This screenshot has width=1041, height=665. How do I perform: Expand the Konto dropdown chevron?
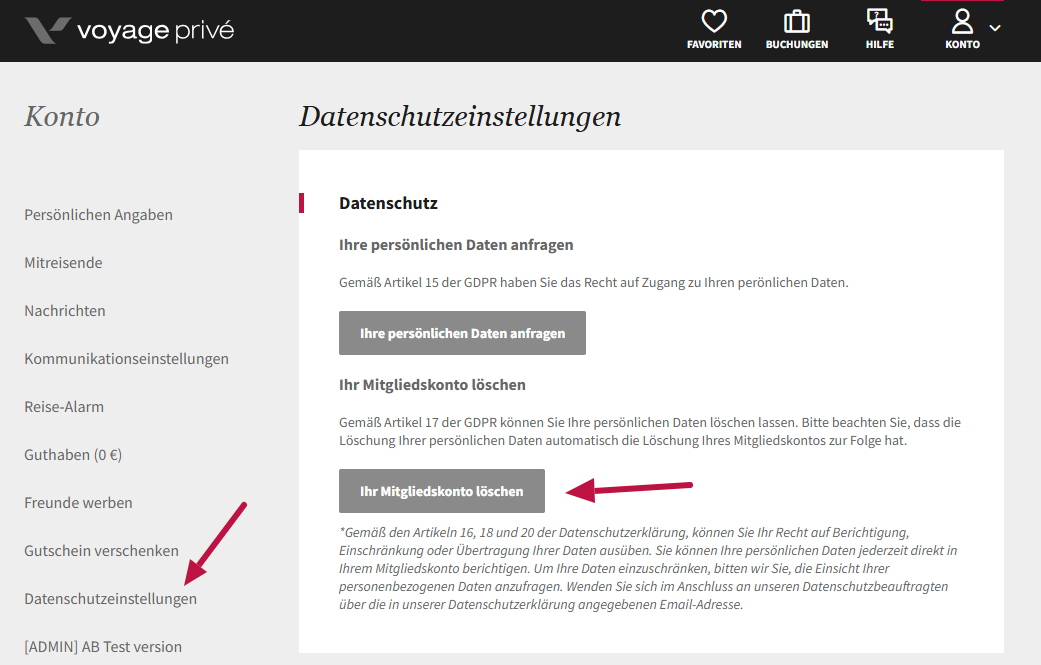[x=995, y=28]
